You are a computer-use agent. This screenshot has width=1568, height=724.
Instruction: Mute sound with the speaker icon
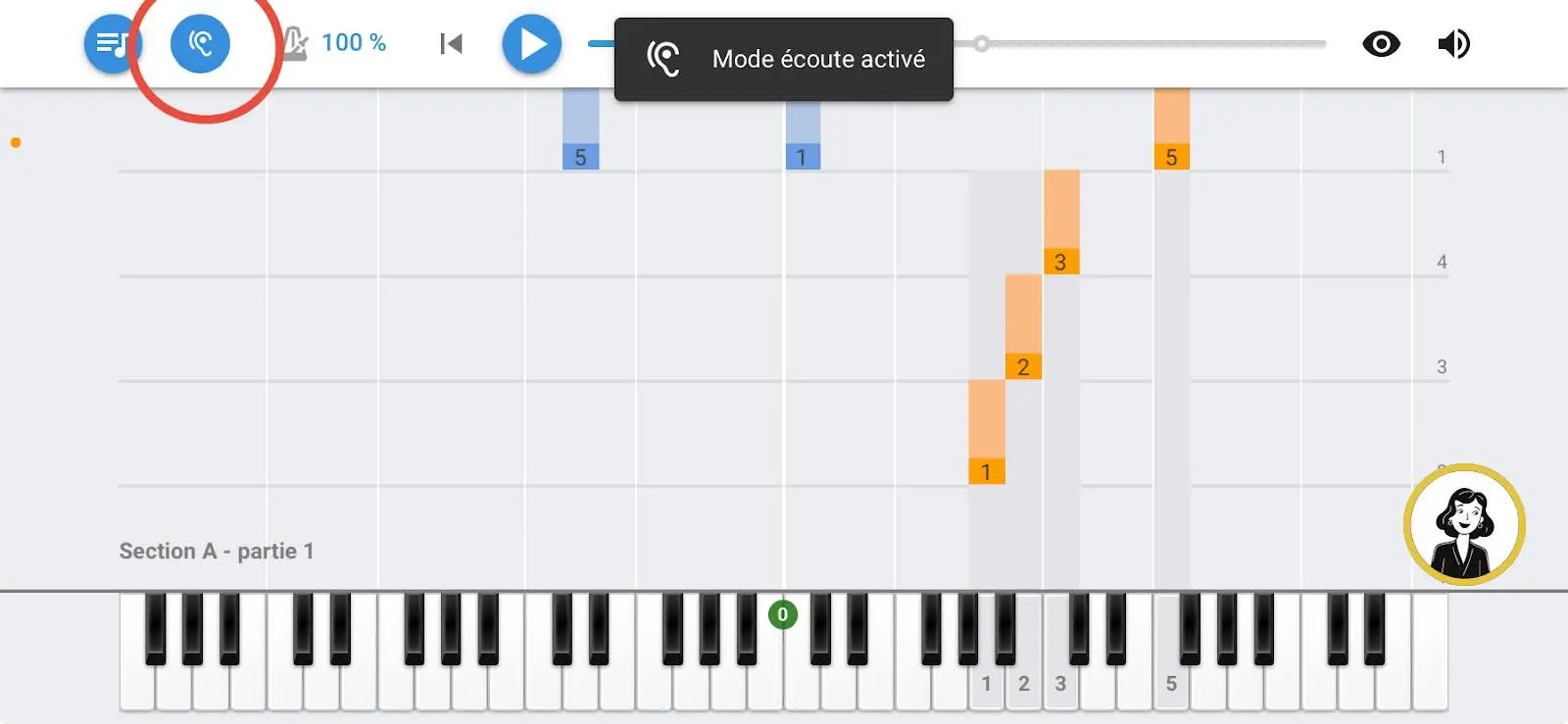coord(1453,43)
